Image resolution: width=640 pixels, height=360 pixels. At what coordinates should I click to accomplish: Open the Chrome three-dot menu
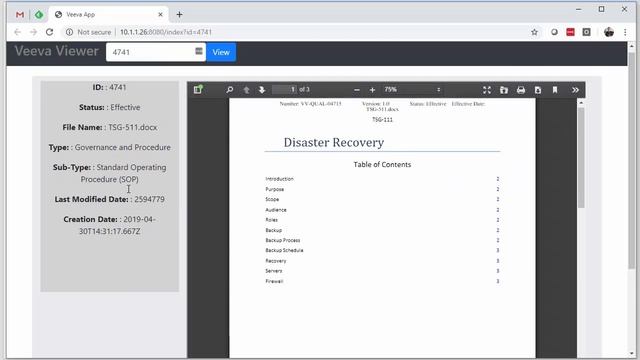(x=625, y=32)
